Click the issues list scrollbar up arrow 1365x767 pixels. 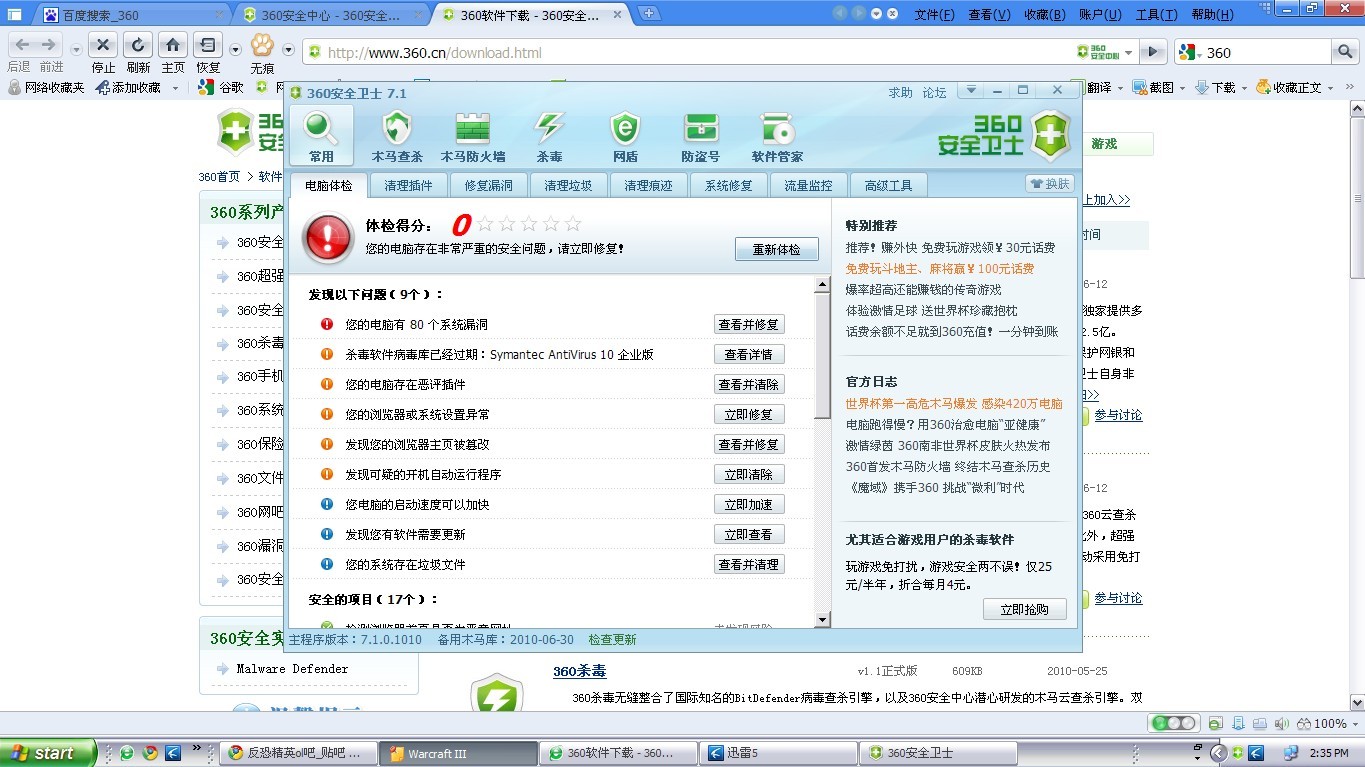pyautogui.click(x=823, y=285)
